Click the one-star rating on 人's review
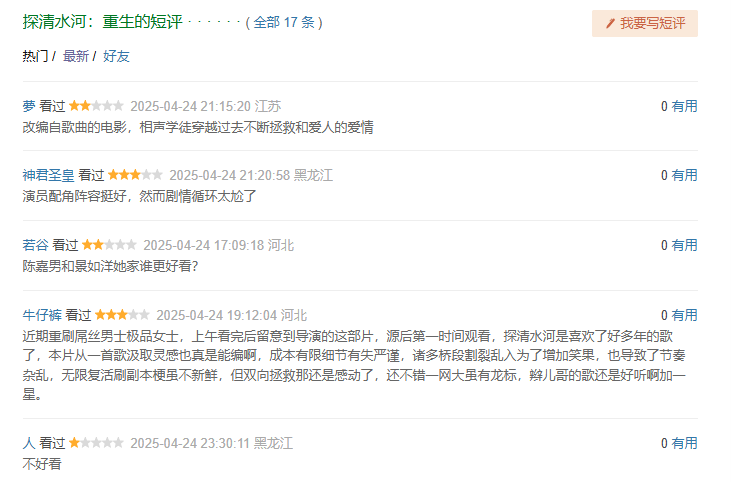 96,443
